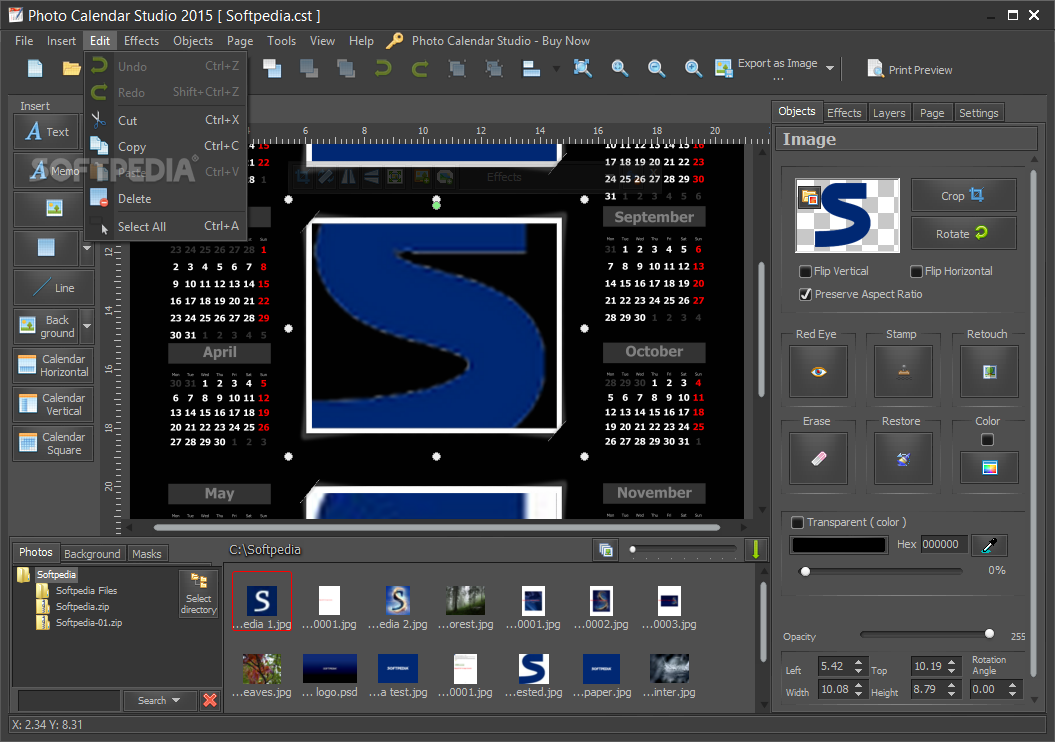The image size is (1055, 742).
Task: Click the green down arrow in photo browser
Action: (755, 550)
